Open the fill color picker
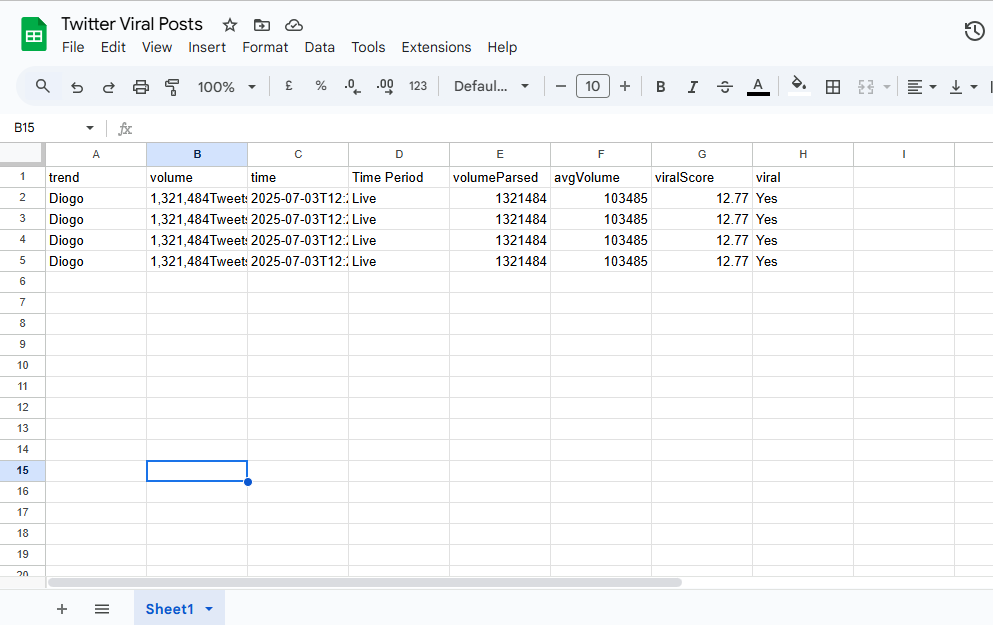This screenshot has height=625, width=993. 799,86
